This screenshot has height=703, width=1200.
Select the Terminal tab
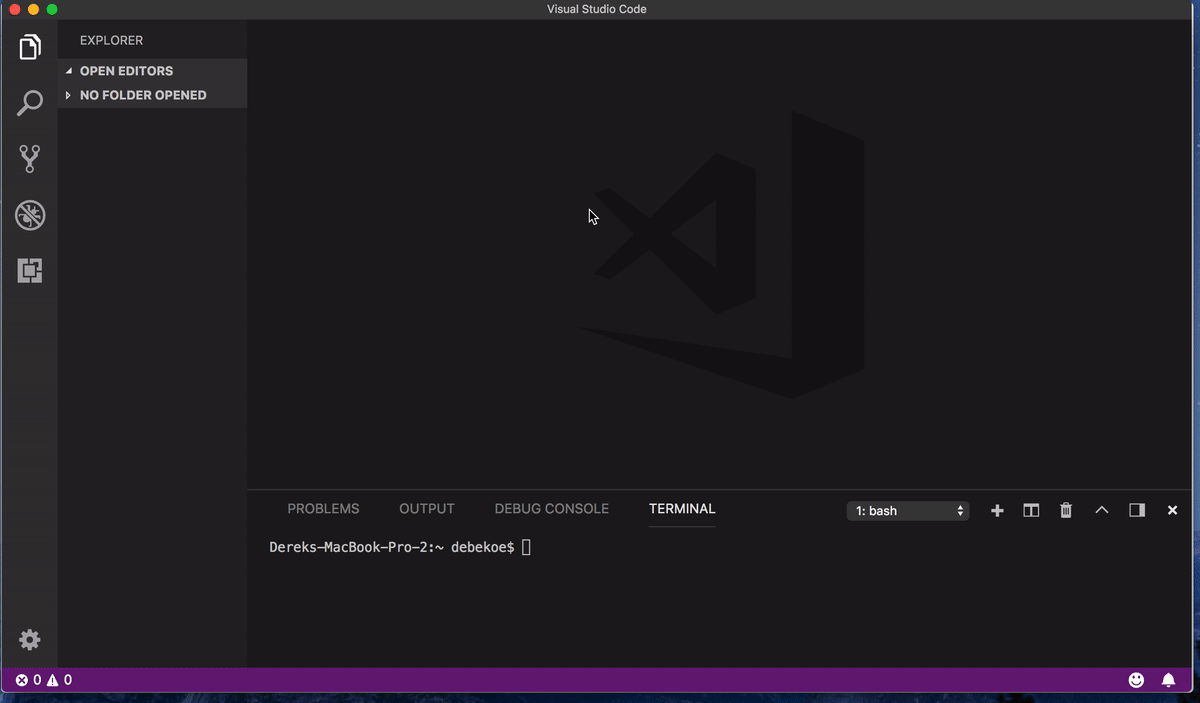click(x=682, y=509)
